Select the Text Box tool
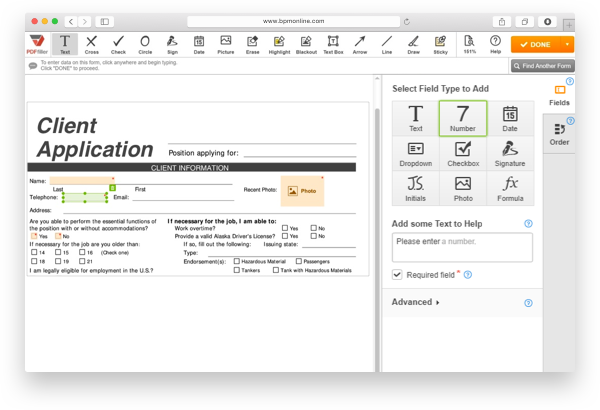 [x=333, y=44]
